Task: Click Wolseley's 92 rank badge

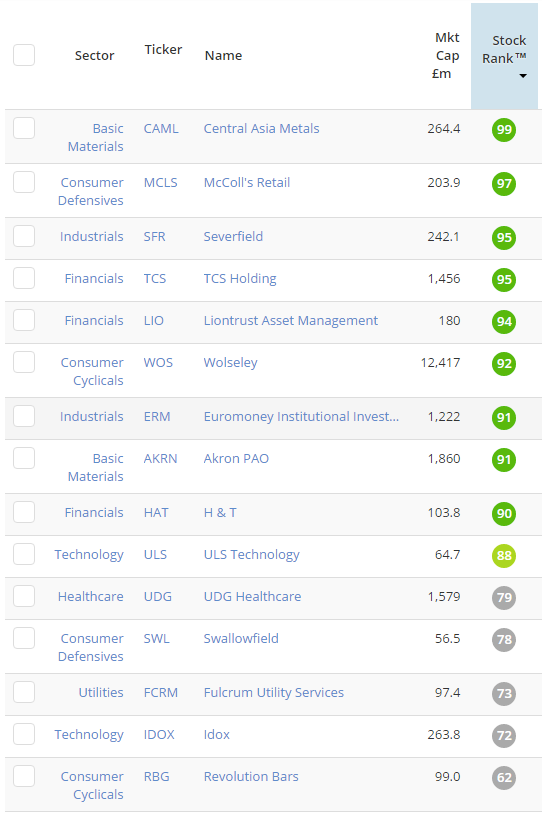Action: click(503, 364)
